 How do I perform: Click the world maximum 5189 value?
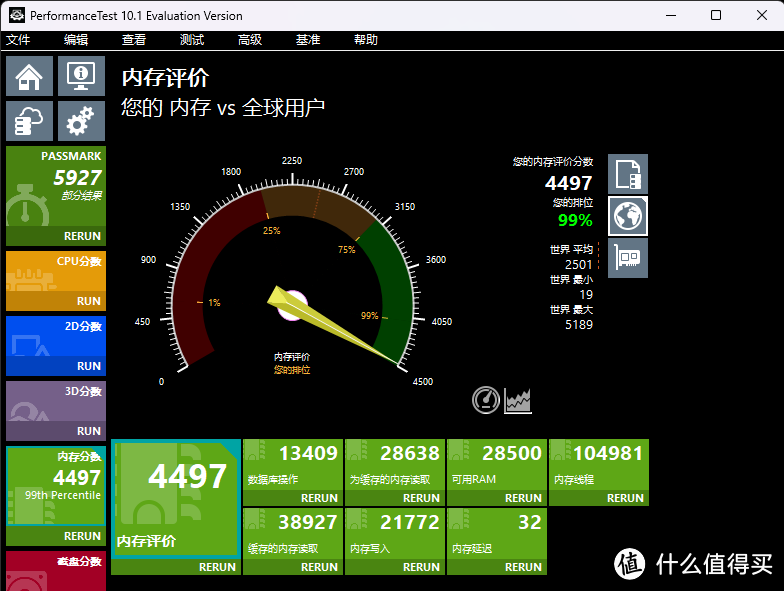[x=579, y=324]
